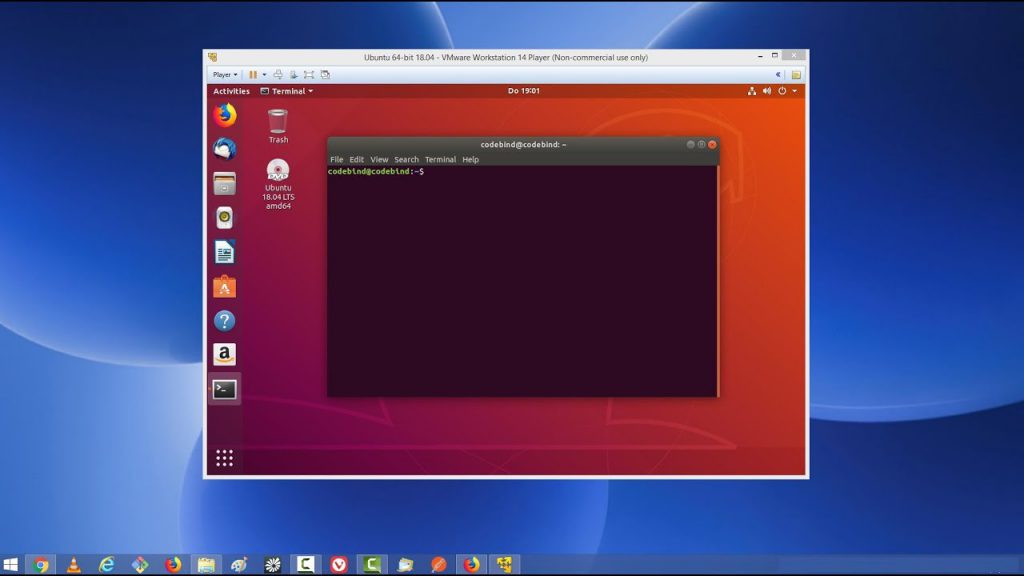
Task: Open the terminal's Edit menu
Action: [x=355, y=159]
